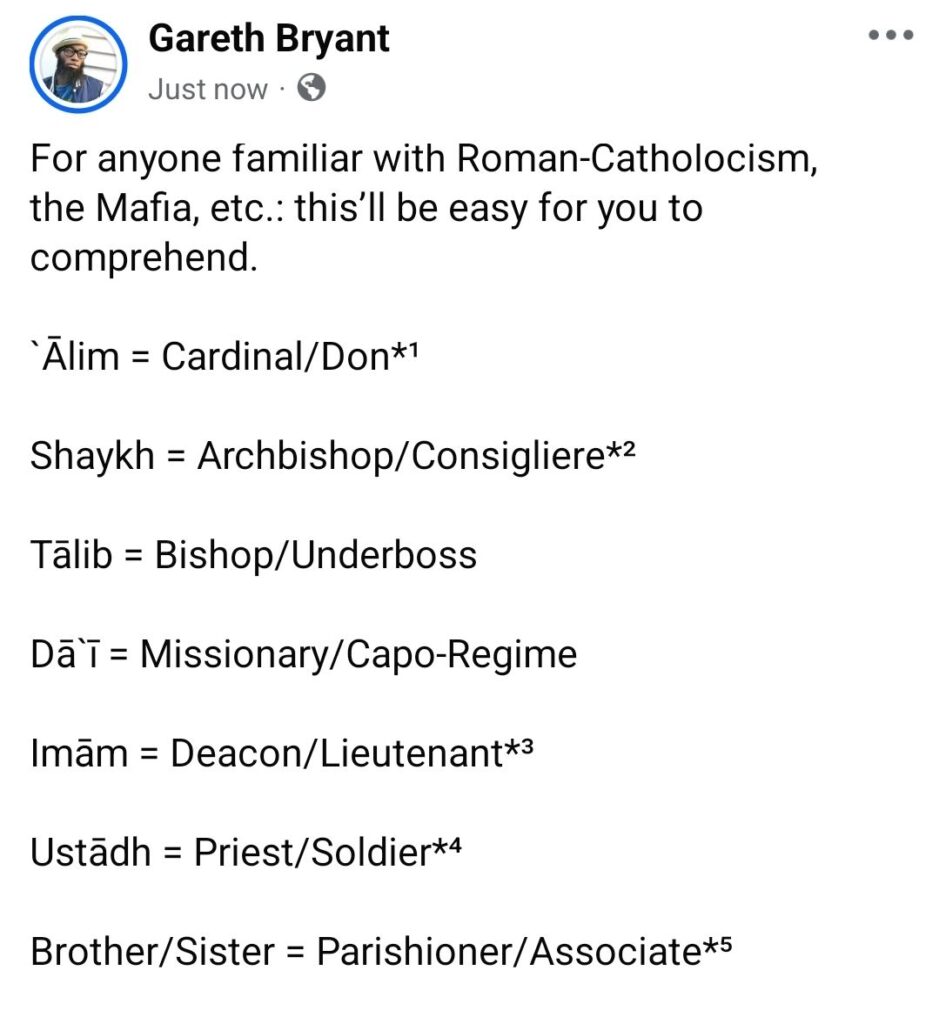
Task: Click footnote marker *3 after Lieutenant
Action: coord(516,750)
